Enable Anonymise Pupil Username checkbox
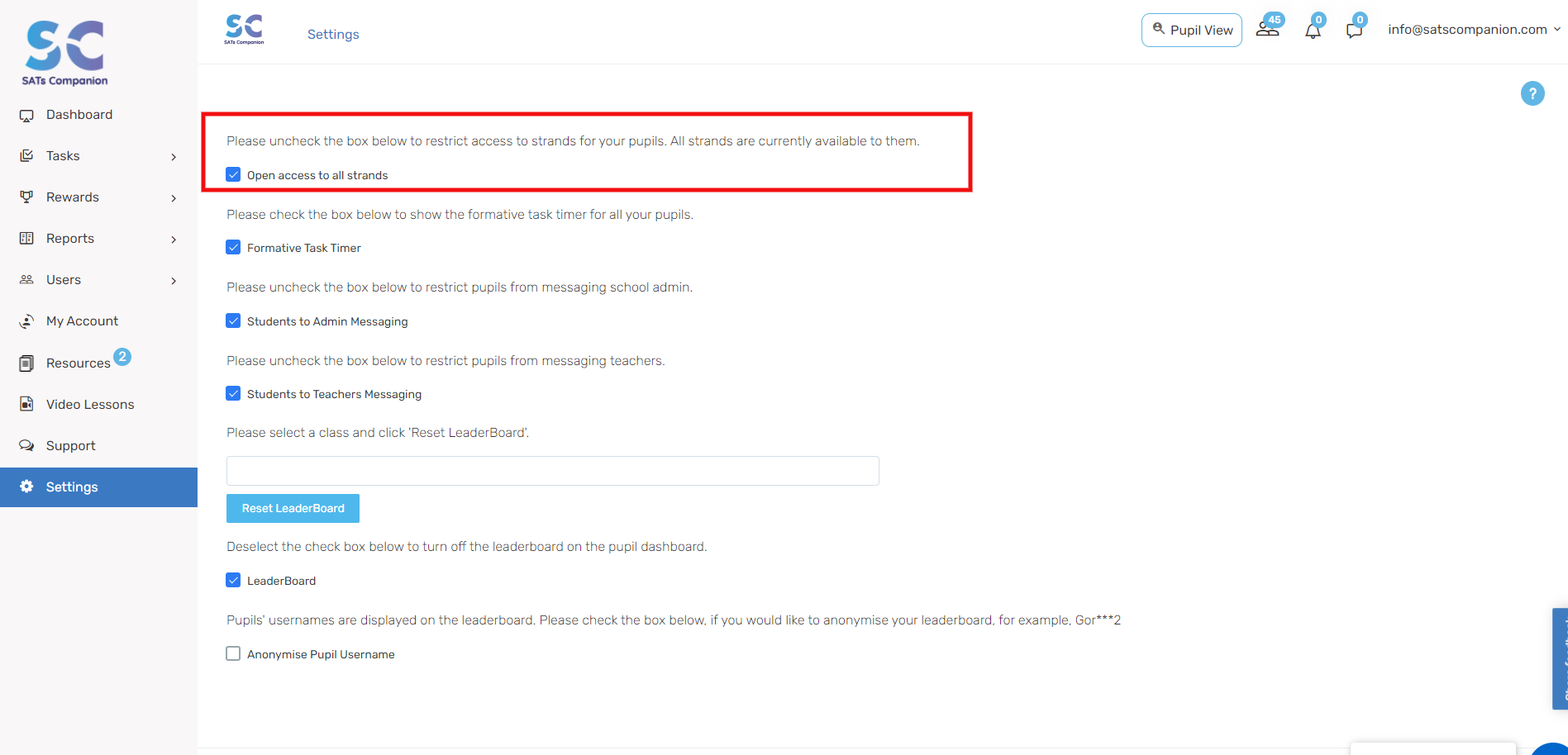This screenshot has width=1568, height=755. [233, 653]
